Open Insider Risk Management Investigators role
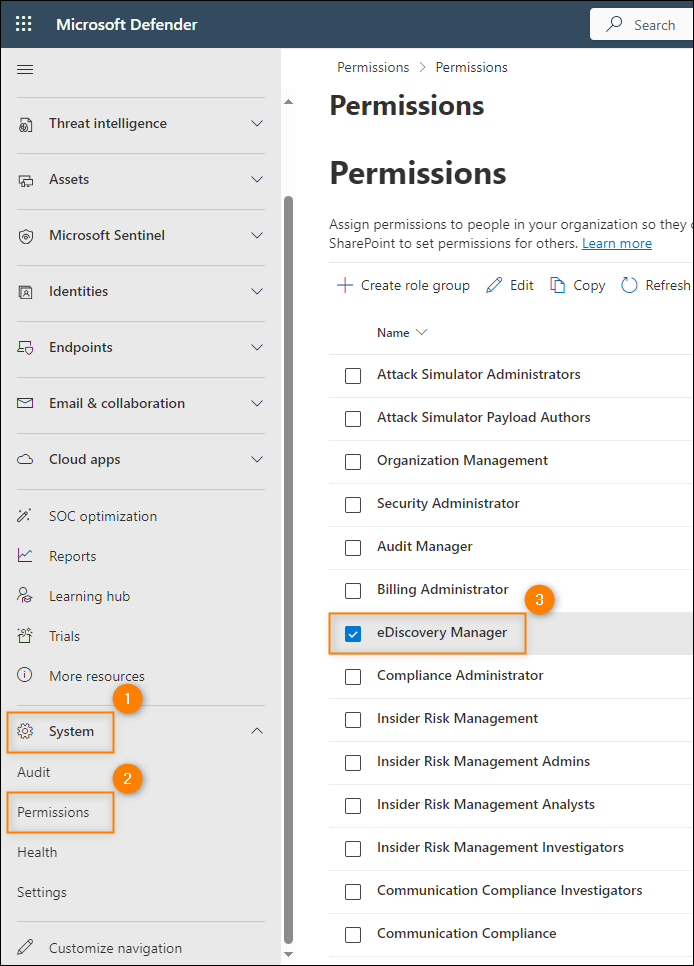The image size is (694, 966). pyautogui.click(x=500, y=848)
